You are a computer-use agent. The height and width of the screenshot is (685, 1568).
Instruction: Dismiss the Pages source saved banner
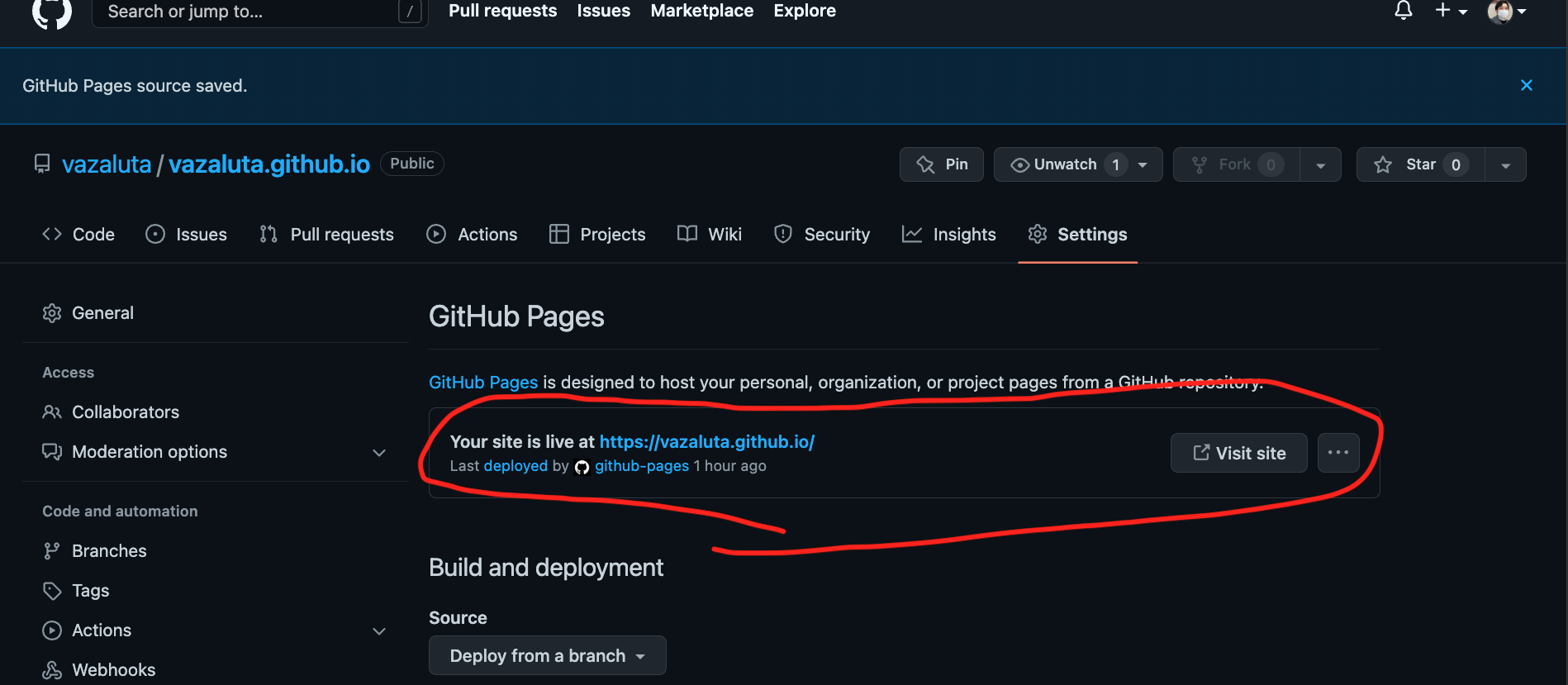1526,85
